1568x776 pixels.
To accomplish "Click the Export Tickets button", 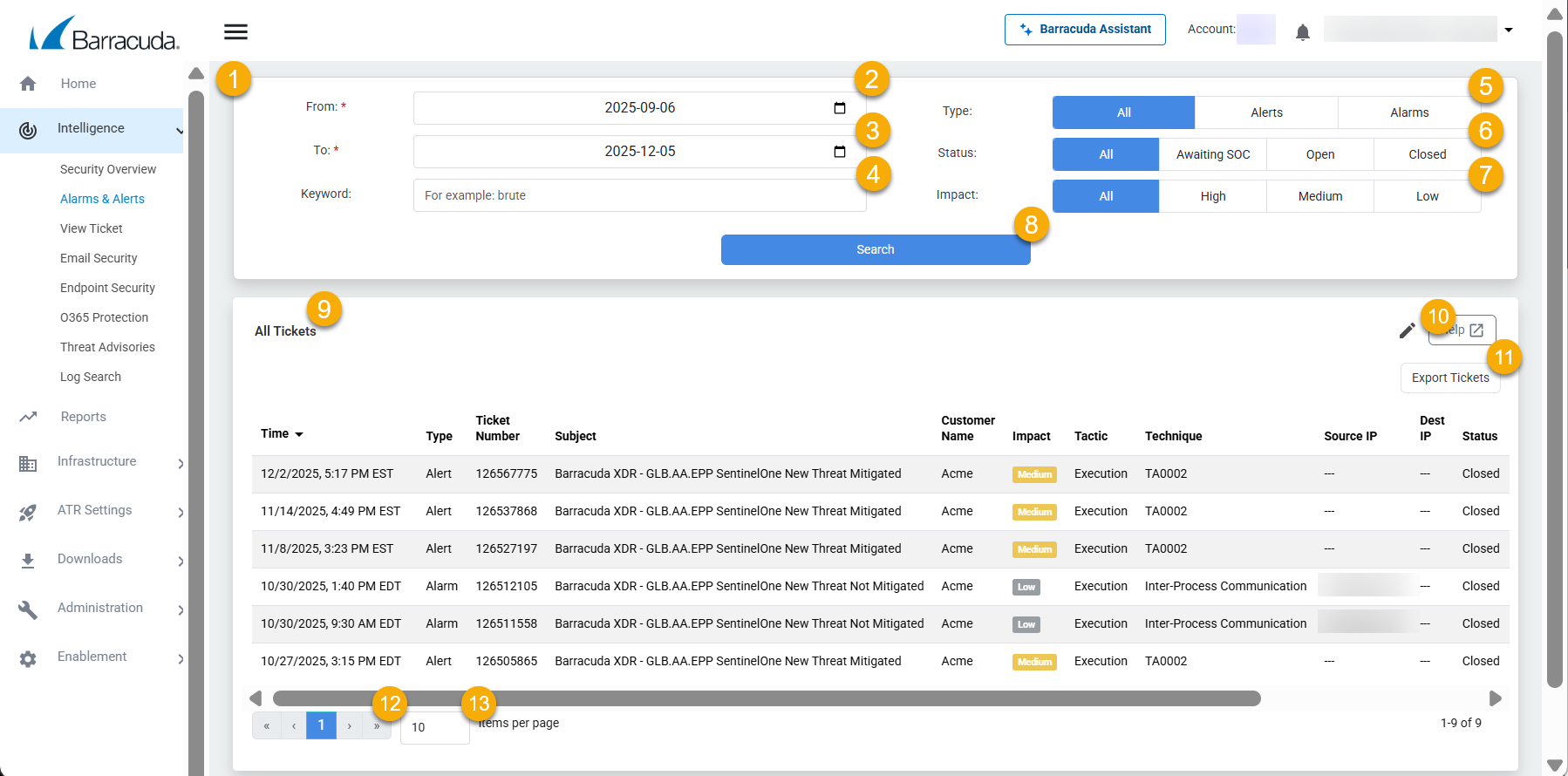I will [1449, 378].
